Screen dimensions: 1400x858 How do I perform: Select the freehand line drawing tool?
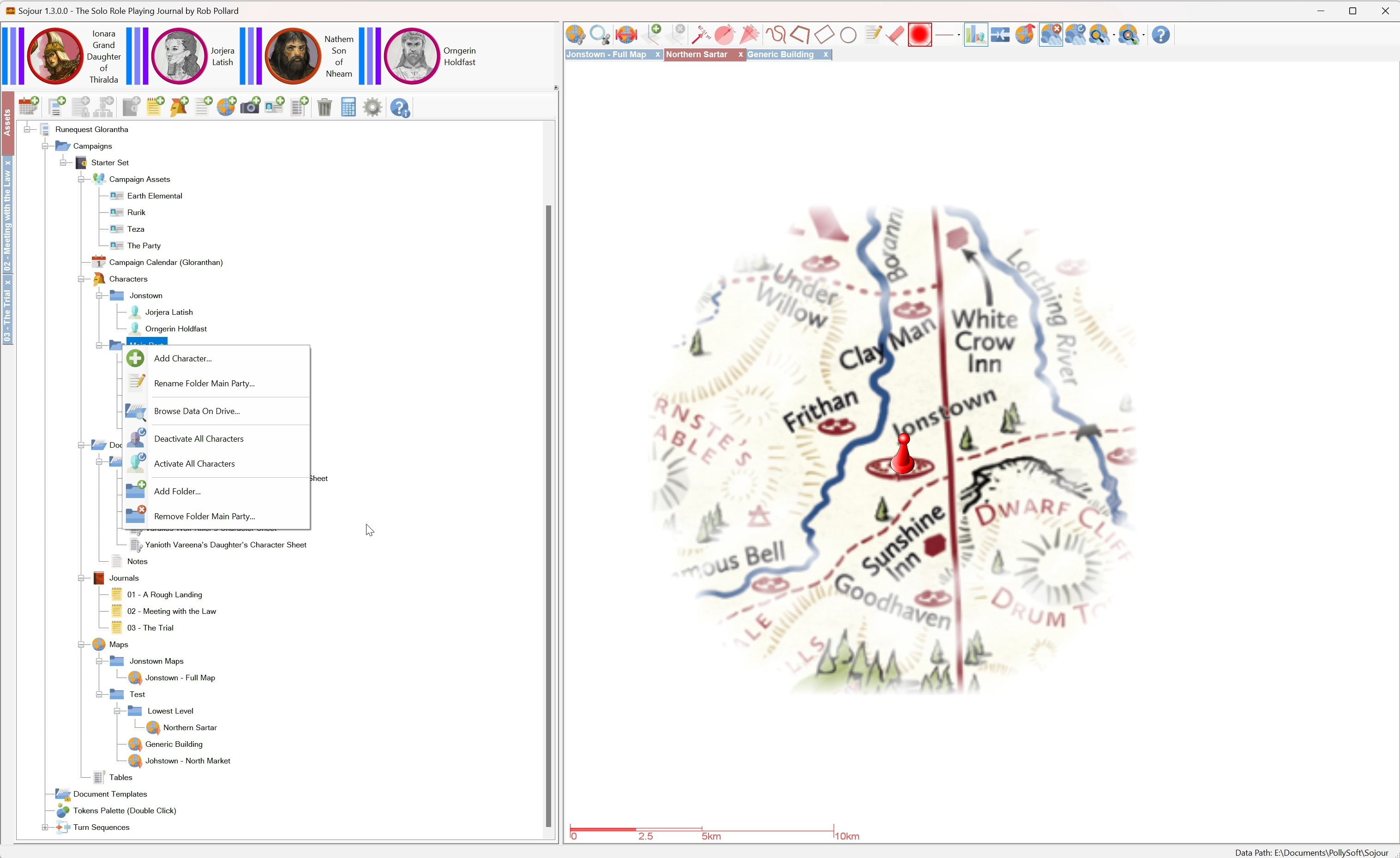coord(775,35)
